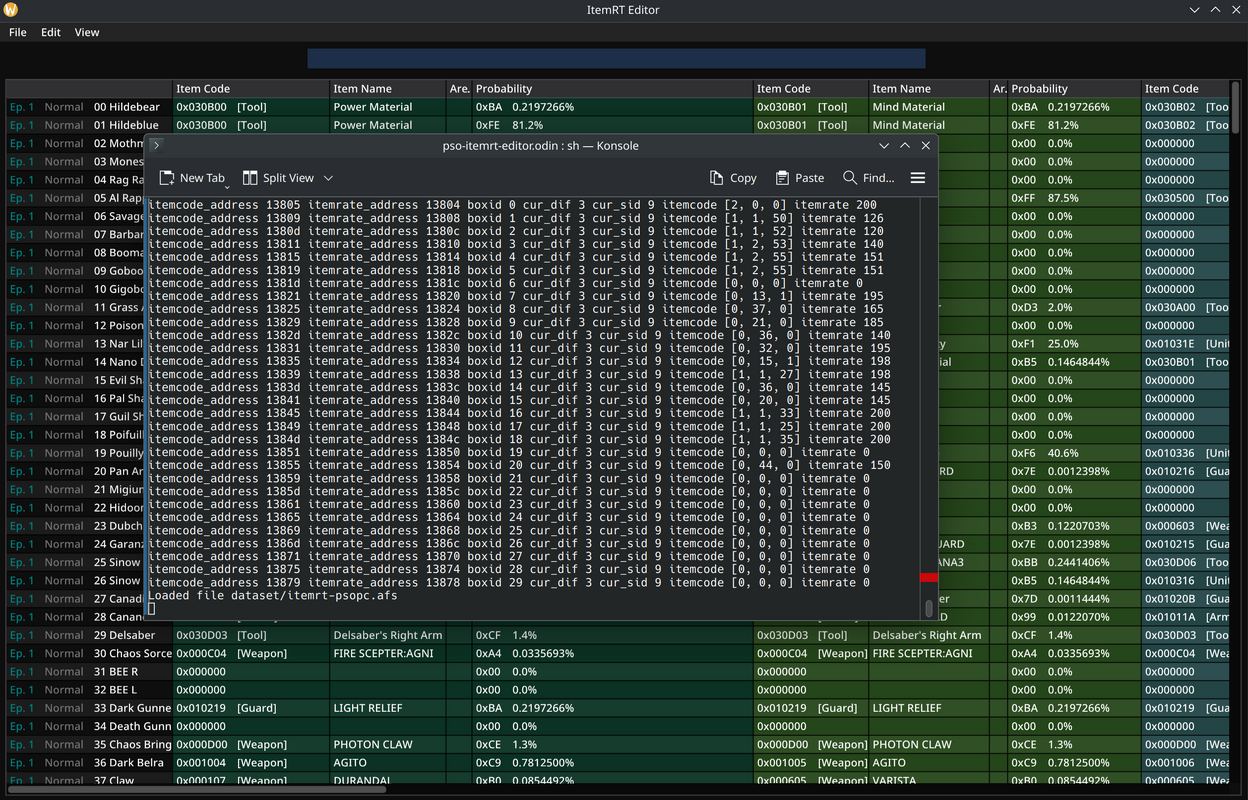Click the dark blue bar below the menu
The image size is (1248, 800).
(616, 59)
